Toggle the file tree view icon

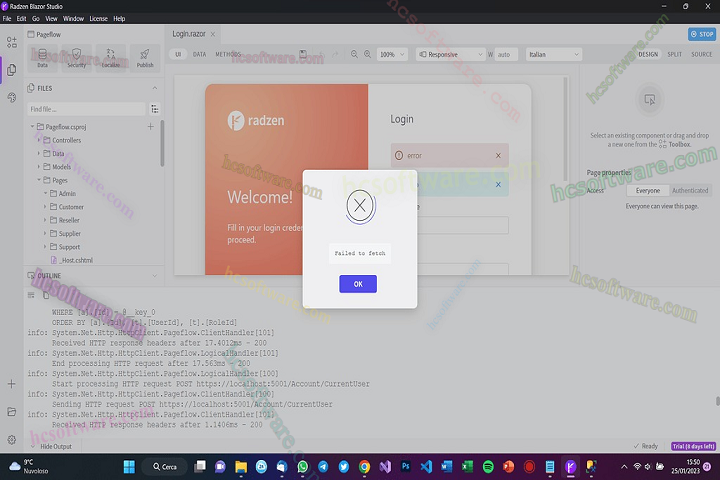(x=155, y=109)
